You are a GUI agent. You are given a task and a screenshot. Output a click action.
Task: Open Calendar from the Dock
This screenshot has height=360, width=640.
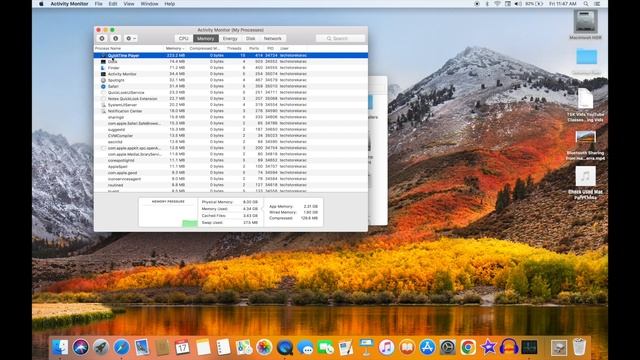(x=182, y=347)
